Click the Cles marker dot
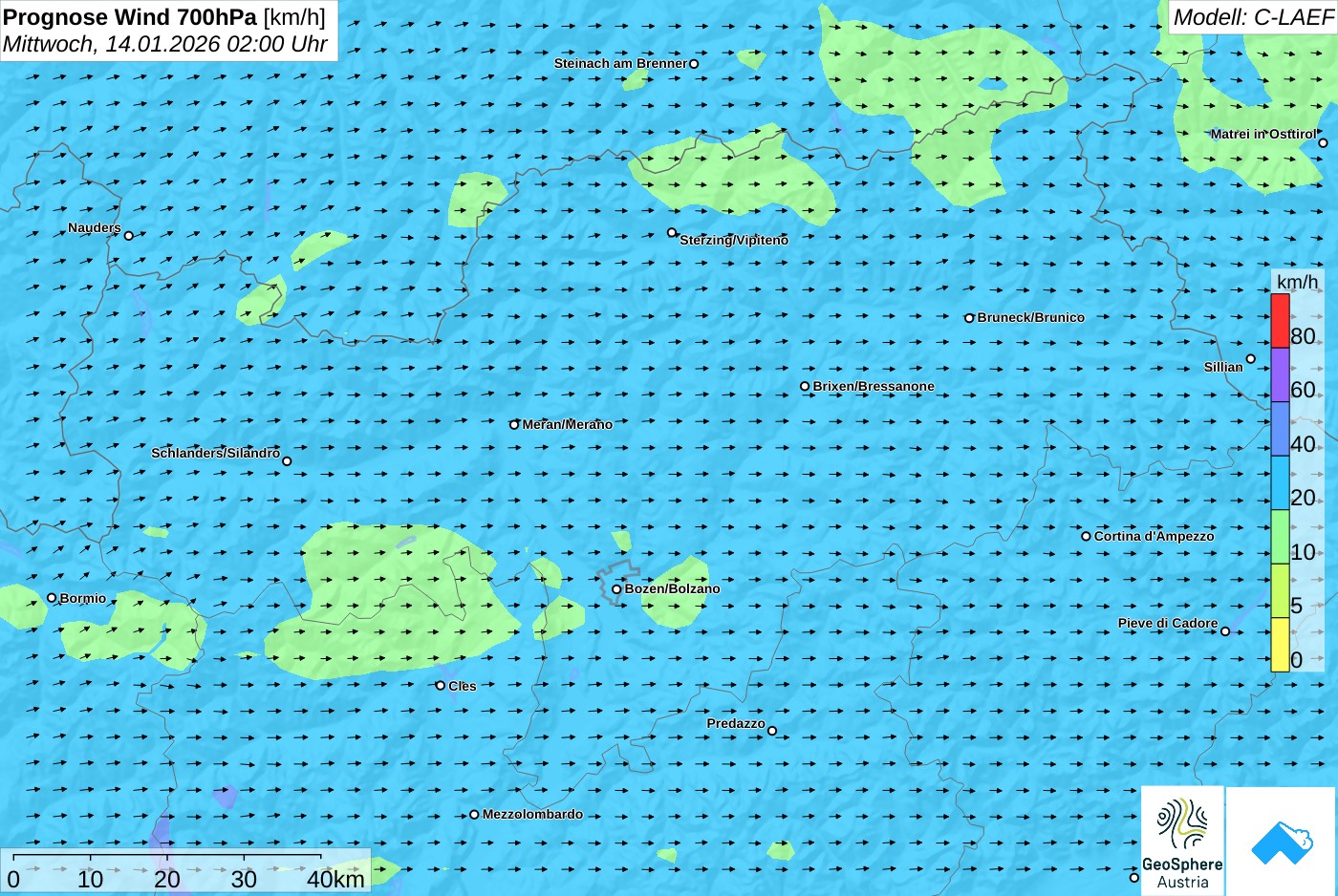 (441, 685)
